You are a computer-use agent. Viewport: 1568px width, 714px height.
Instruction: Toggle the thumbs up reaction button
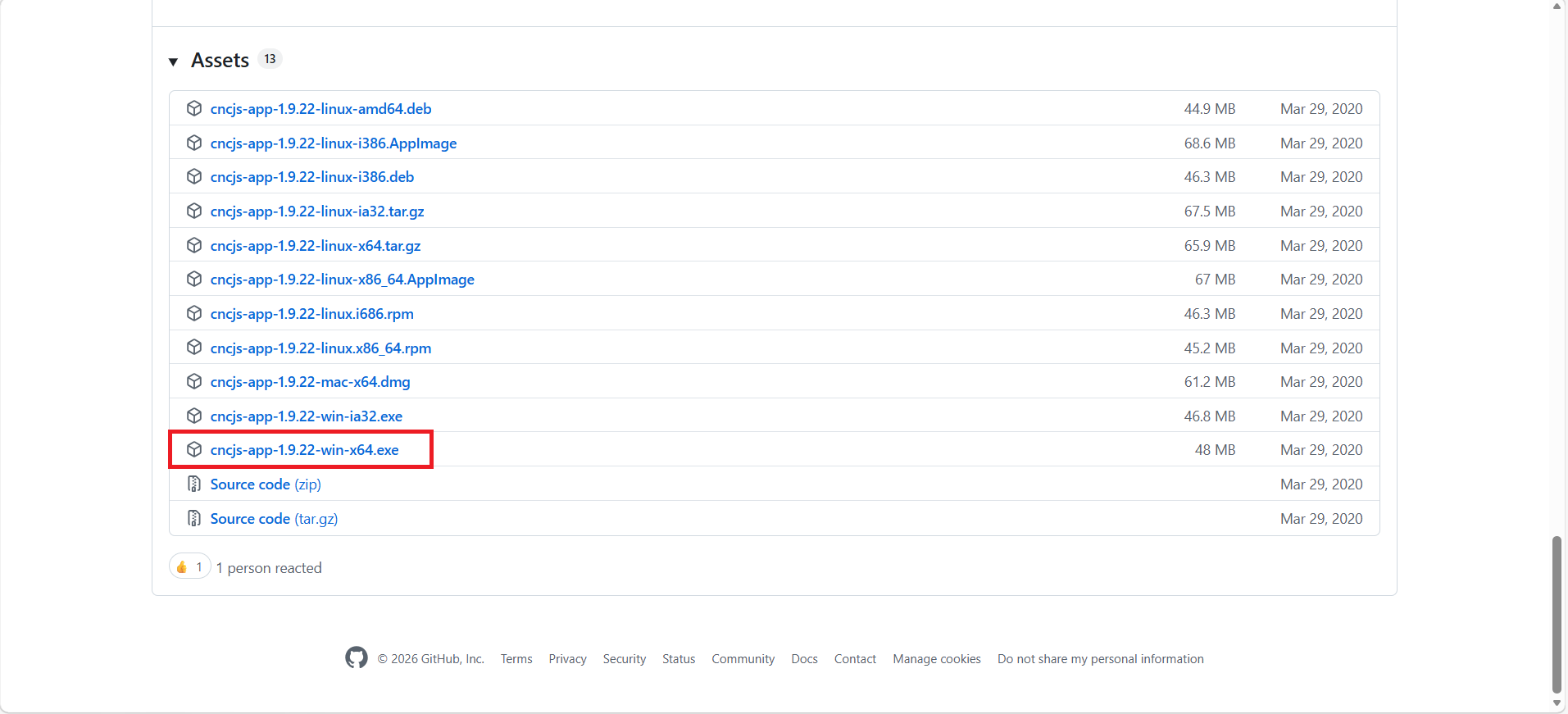coord(190,566)
